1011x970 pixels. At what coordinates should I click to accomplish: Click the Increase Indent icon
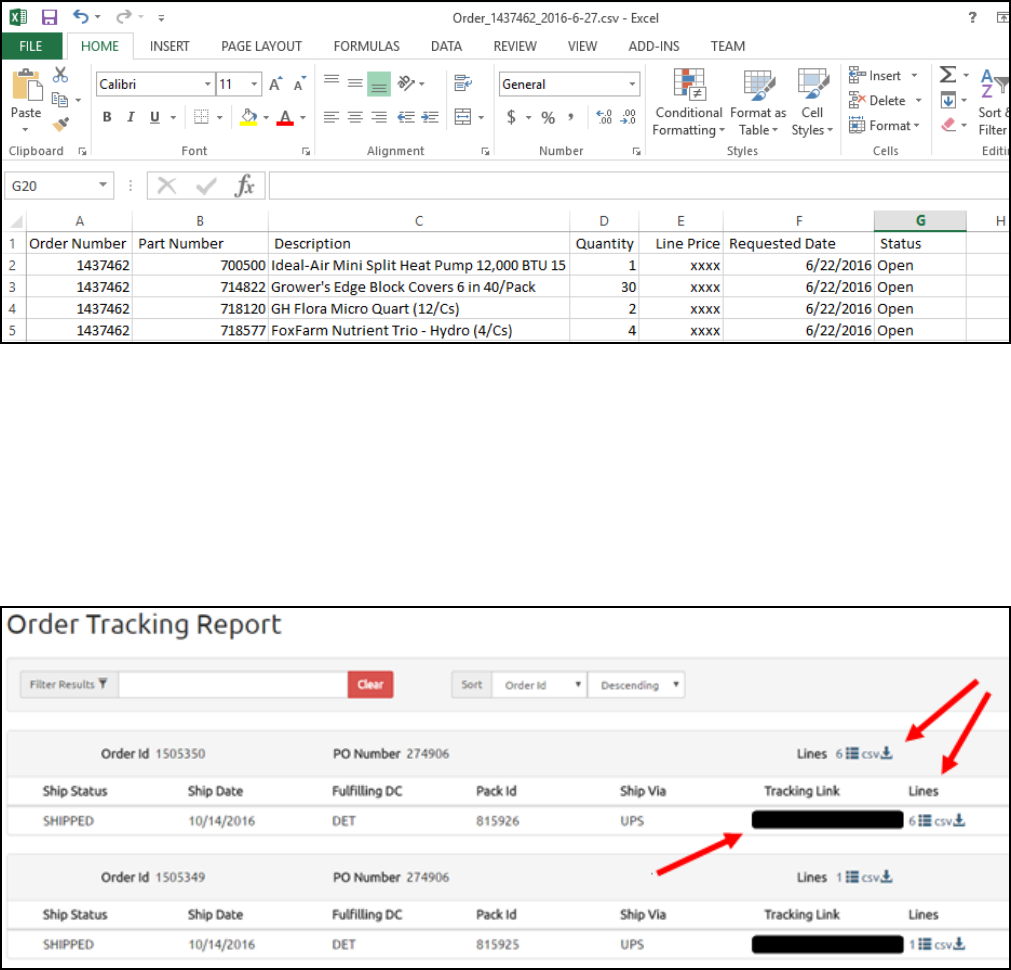[430, 117]
